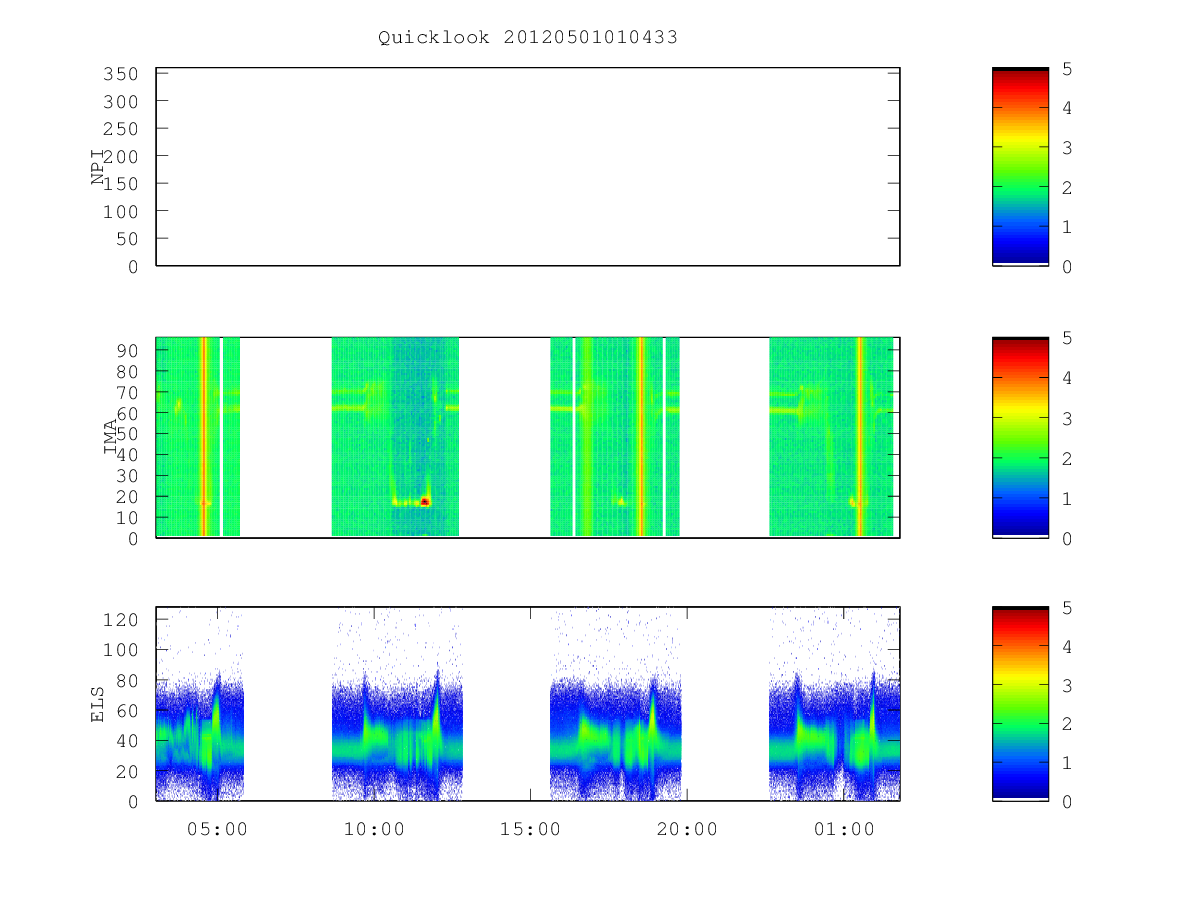
Task: Select the IMA axis label
Action: coord(111,437)
